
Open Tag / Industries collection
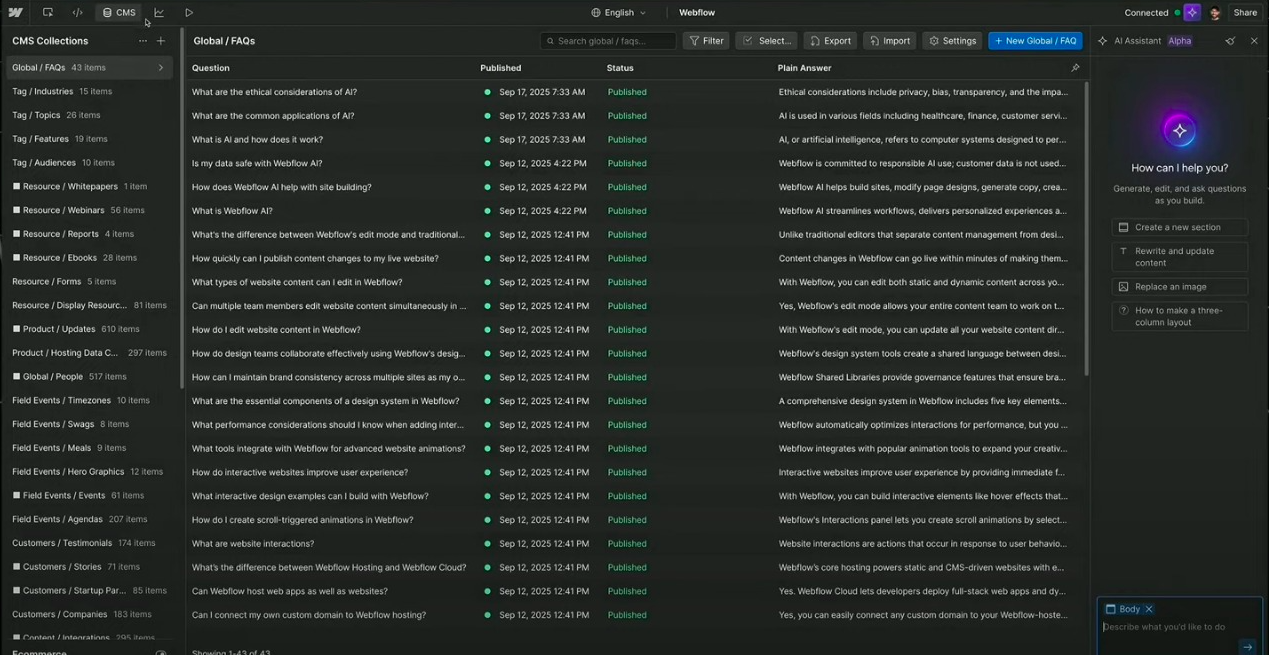click(89, 91)
